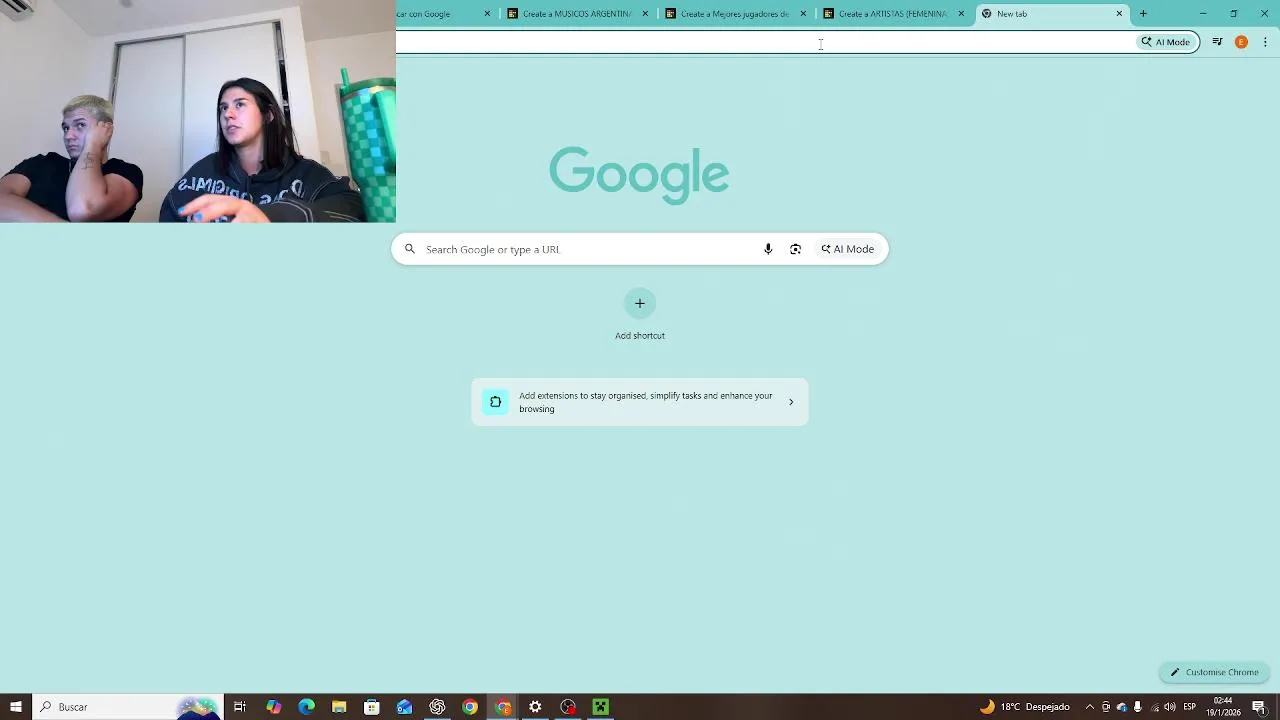Open the 'Add extensions to stay organised' card text

click(646, 402)
